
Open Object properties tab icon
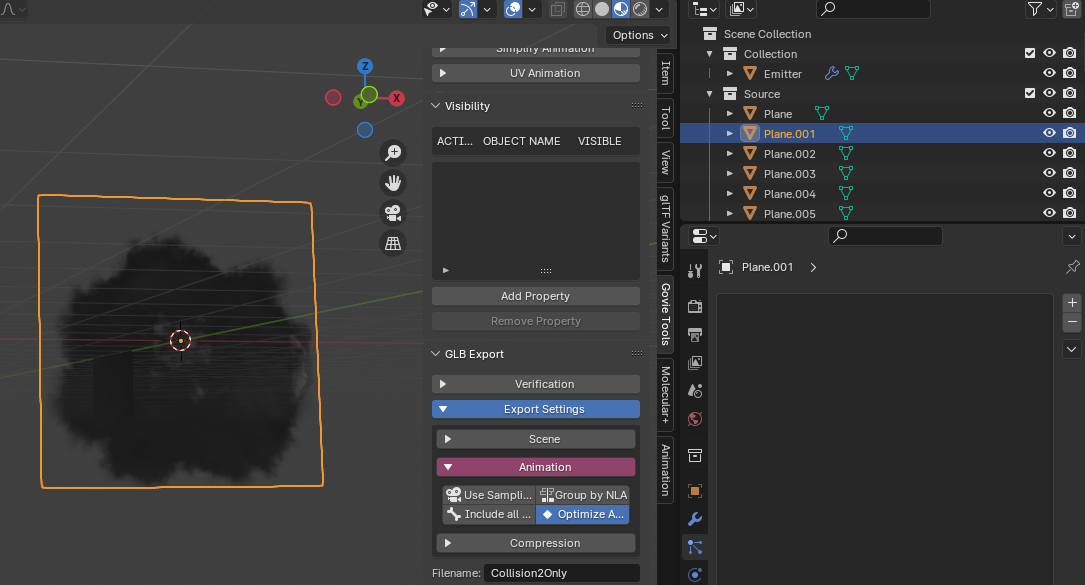pyautogui.click(x=695, y=491)
